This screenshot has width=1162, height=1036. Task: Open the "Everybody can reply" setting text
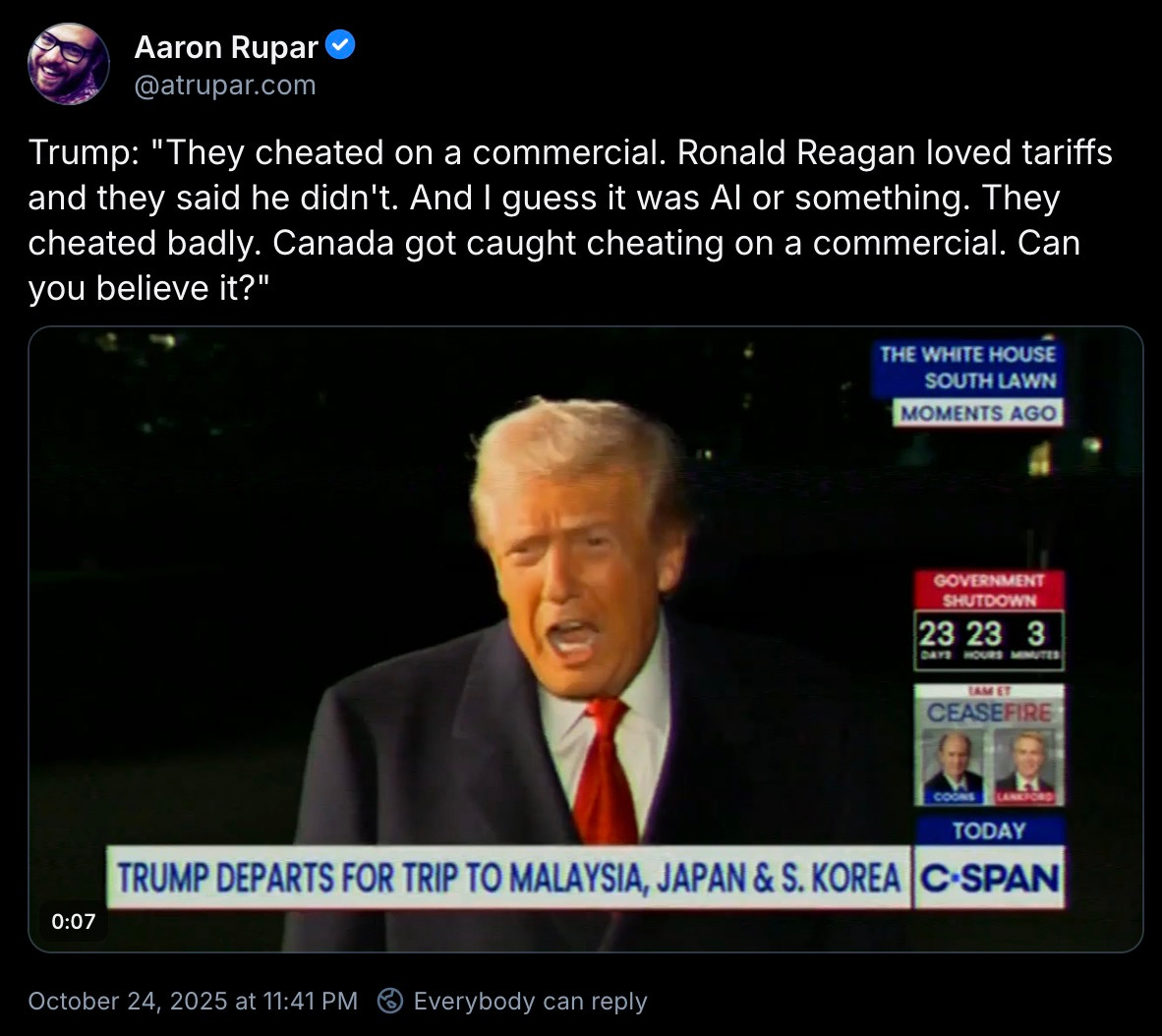531,1002
